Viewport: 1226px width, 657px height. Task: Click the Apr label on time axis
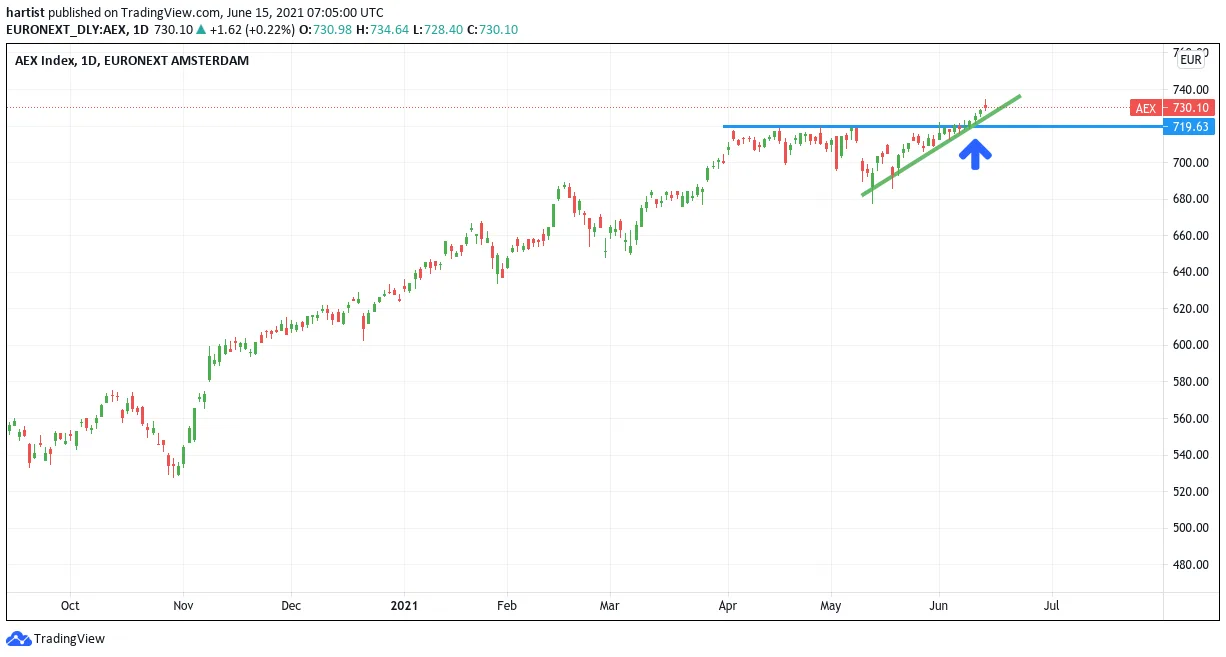pos(728,606)
